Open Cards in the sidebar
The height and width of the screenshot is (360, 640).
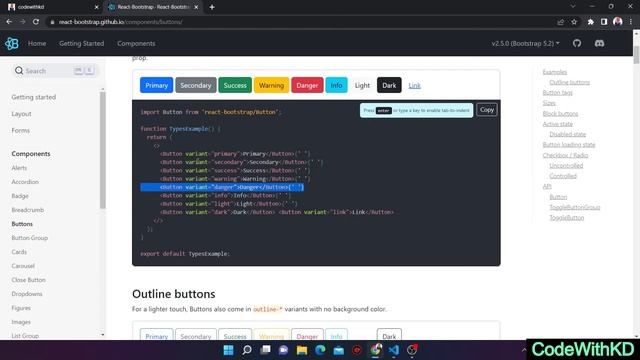pyautogui.click(x=19, y=252)
